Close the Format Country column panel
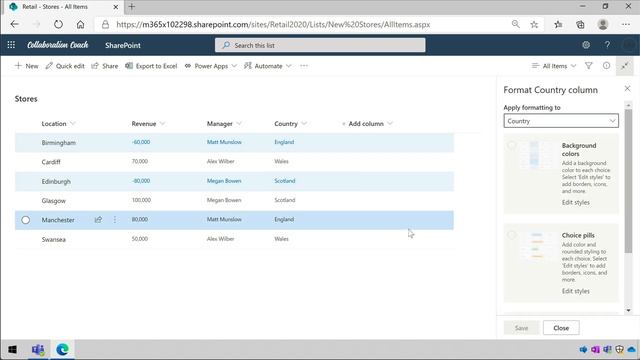The width and height of the screenshot is (640, 360). 627,89
